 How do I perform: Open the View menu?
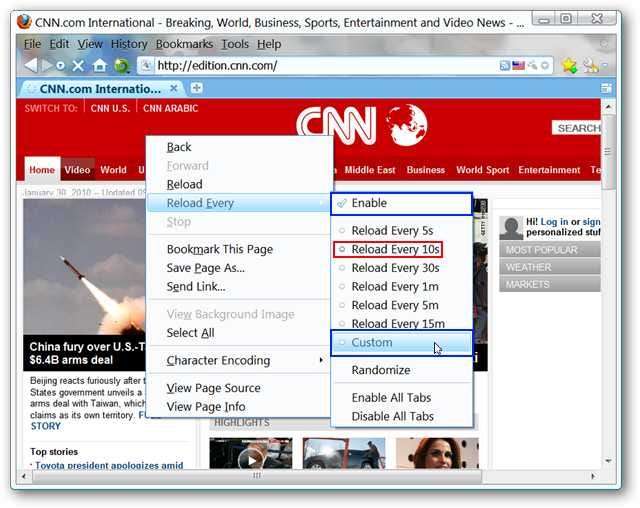[90, 44]
